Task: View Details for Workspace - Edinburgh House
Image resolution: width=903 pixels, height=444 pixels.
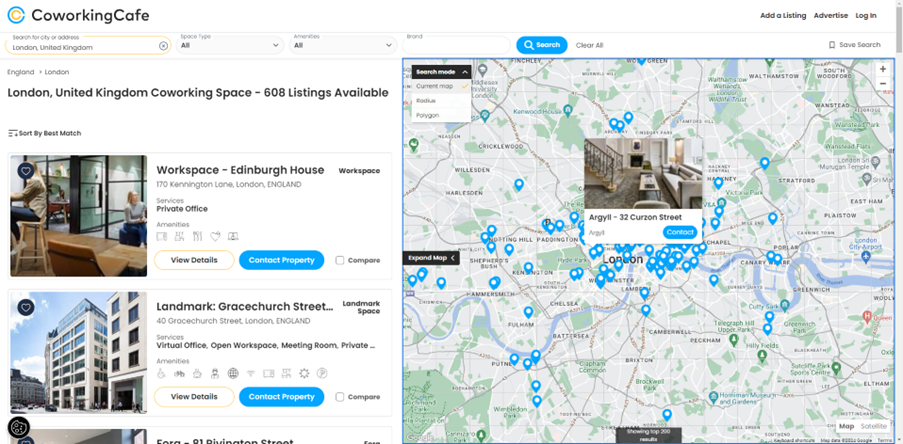Action: coord(194,260)
